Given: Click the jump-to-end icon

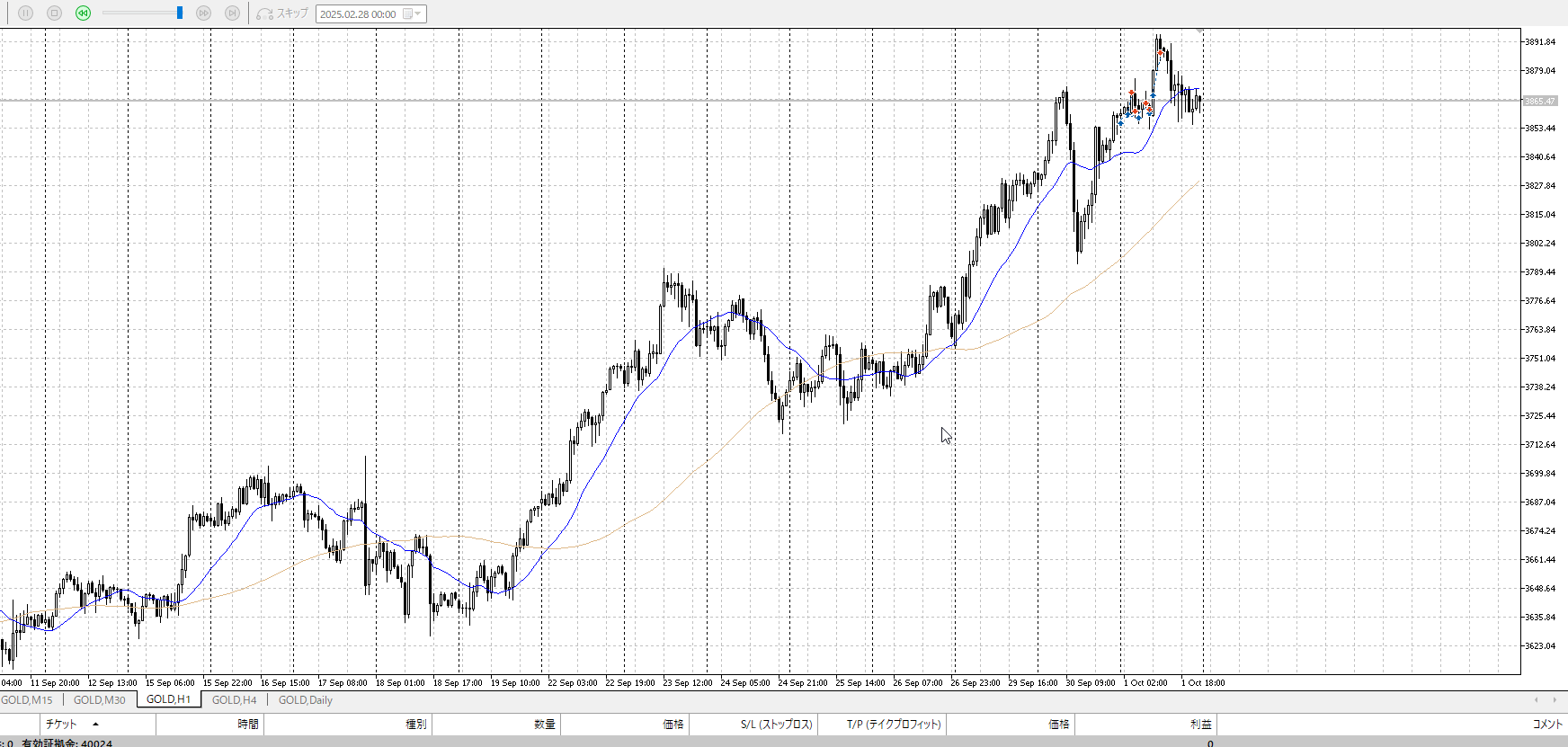Looking at the screenshot, I should point(232,13).
